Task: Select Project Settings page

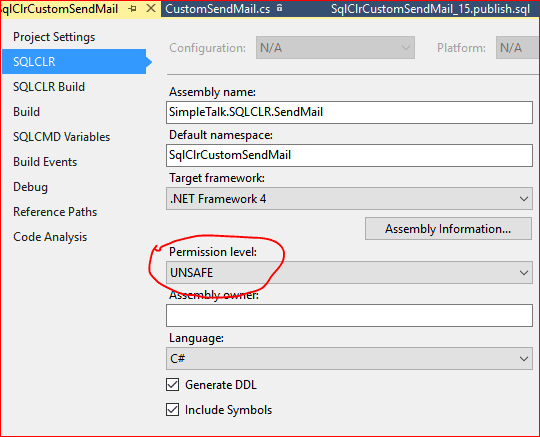Action: click(x=54, y=37)
